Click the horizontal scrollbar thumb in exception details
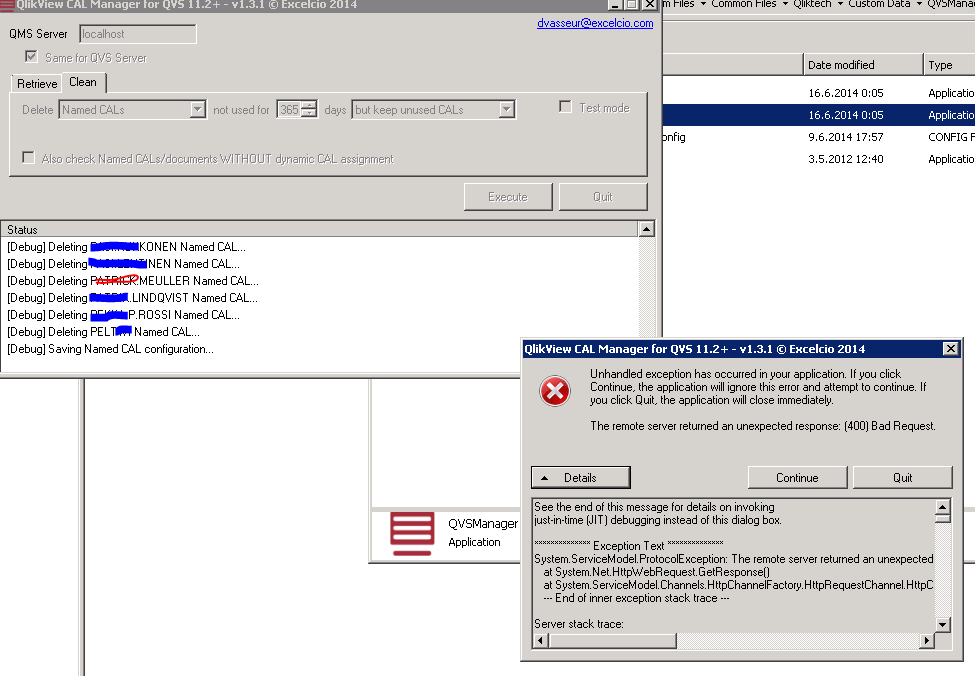975x676 pixels. click(612, 640)
